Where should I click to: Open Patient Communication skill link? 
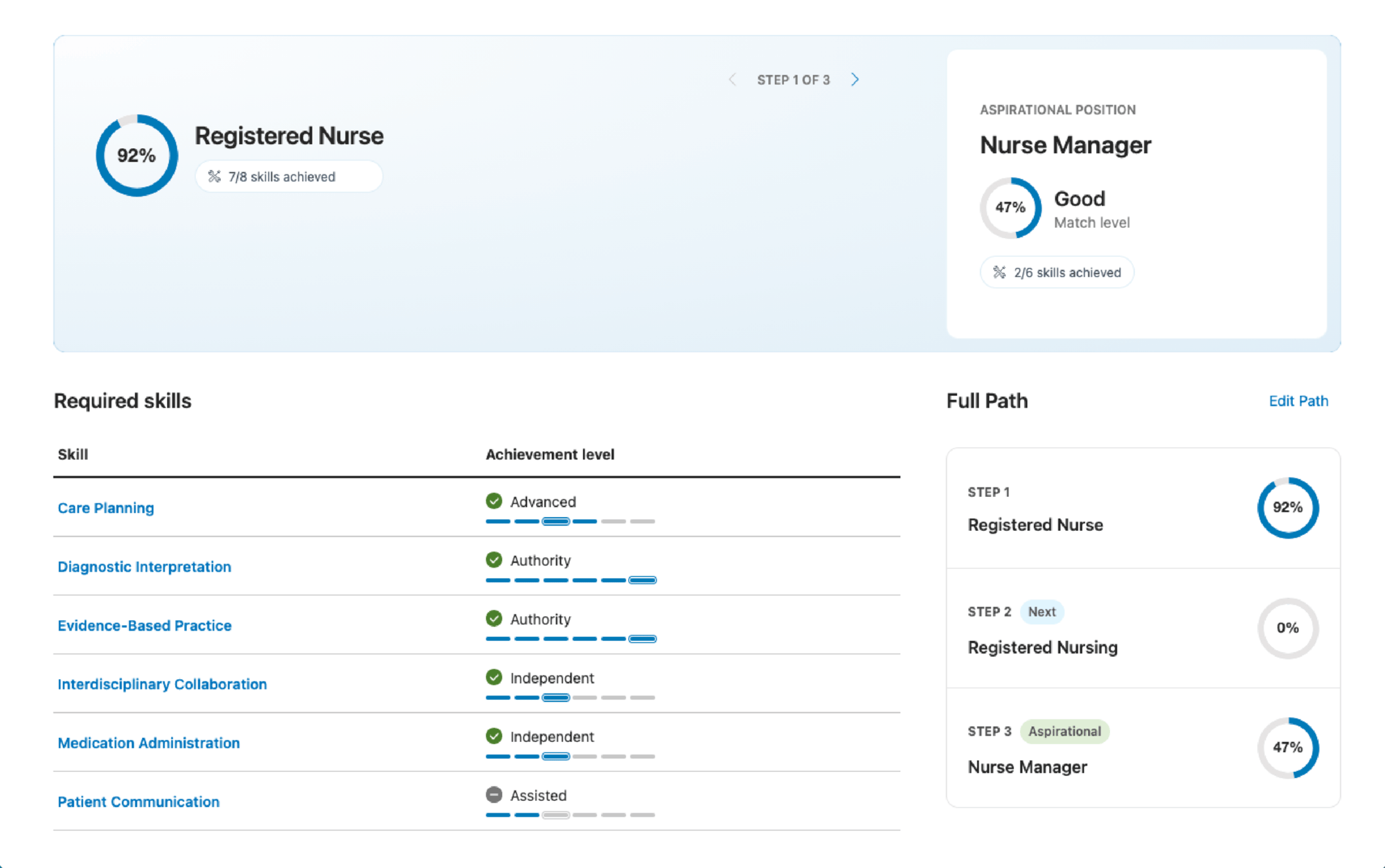[x=138, y=802]
